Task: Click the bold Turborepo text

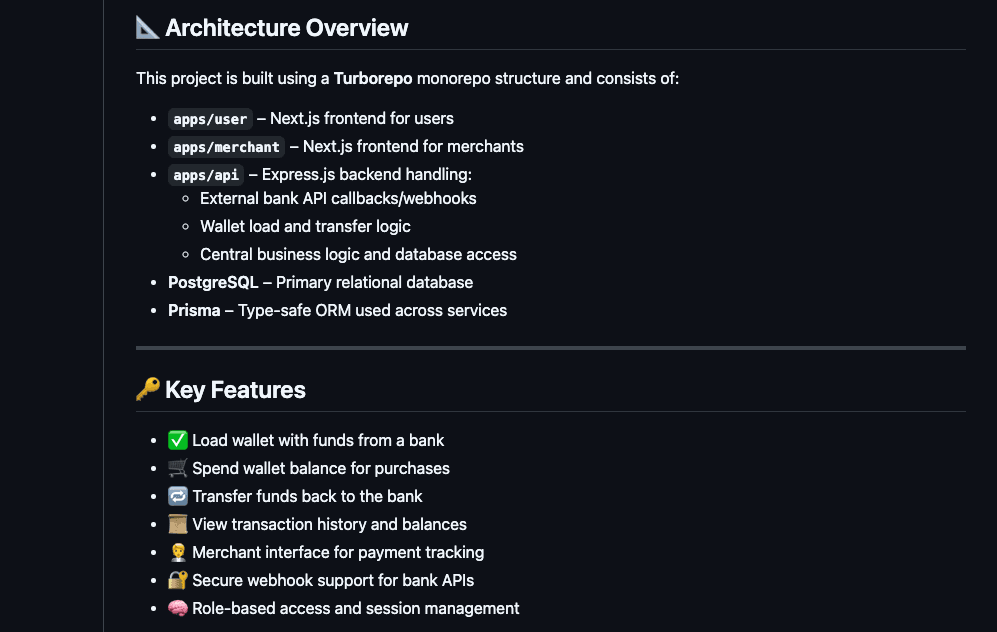Action: [x=373, y=78]
